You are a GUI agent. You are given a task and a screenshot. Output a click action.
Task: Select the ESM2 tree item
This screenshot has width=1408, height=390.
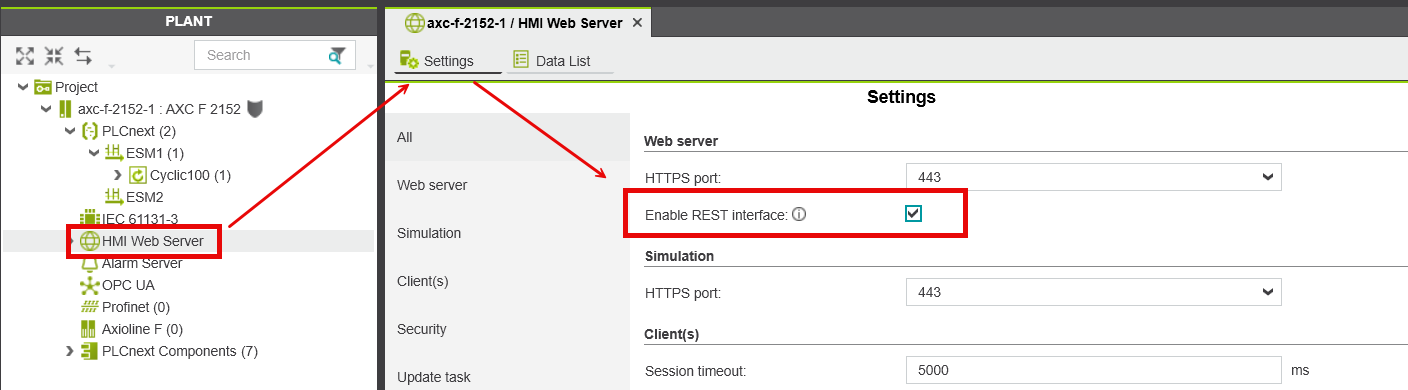tap(144, 197)
